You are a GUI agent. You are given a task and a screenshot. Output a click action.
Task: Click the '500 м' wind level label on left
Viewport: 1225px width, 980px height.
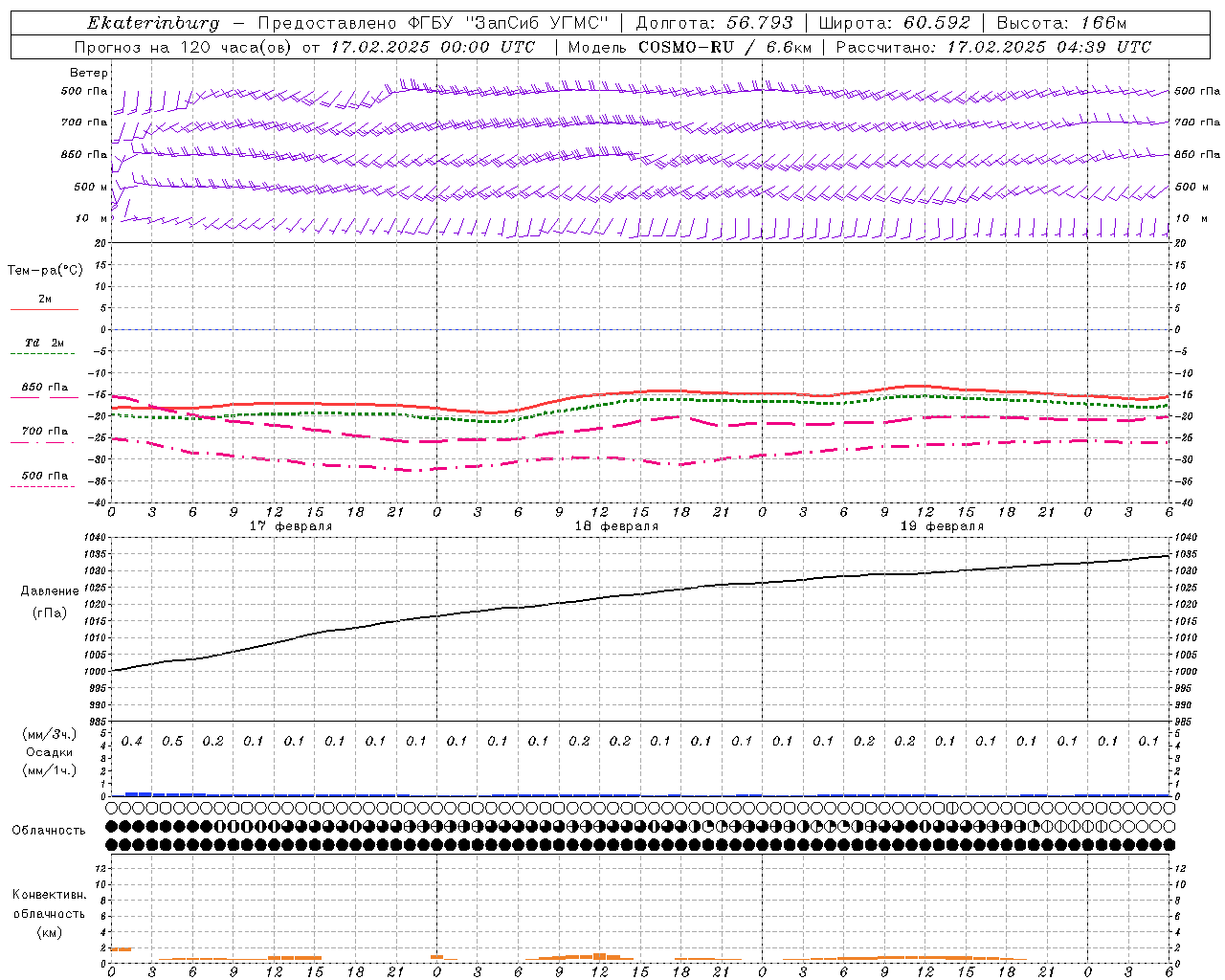pos(91,187)
